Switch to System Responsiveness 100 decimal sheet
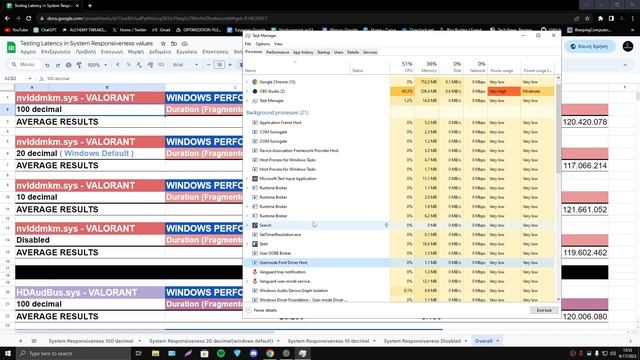This screenshot has height=360, width=640. click(91, 341)
